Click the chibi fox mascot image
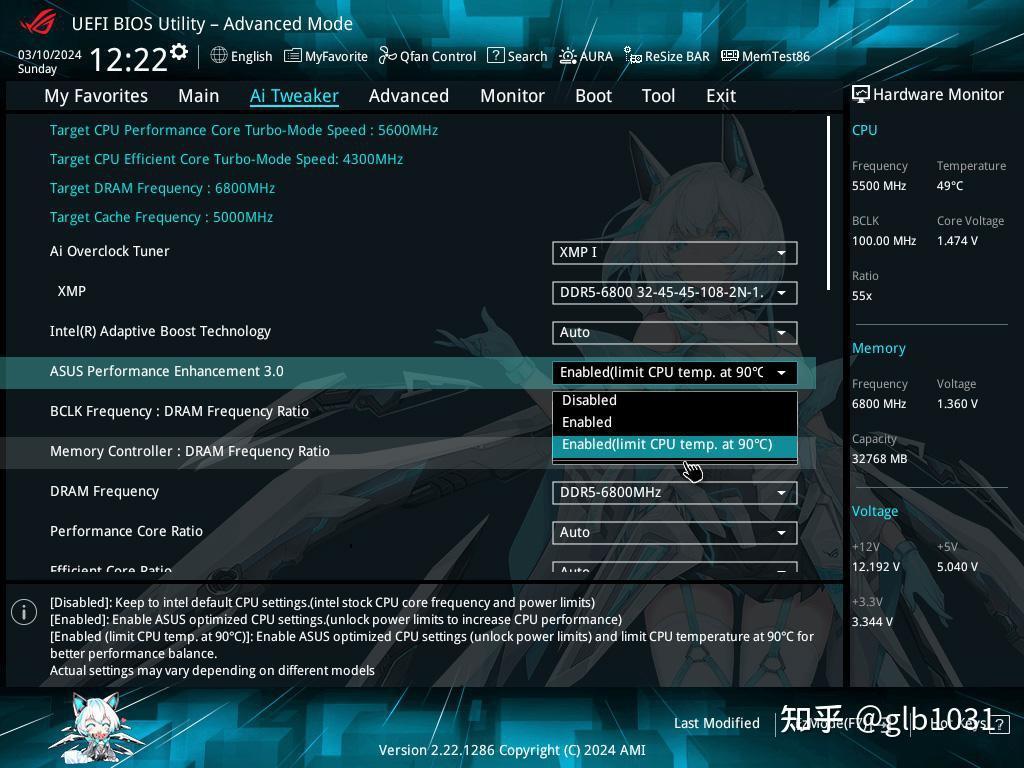The height and width of the screenshot is (768, 1024). click(95, 728)
